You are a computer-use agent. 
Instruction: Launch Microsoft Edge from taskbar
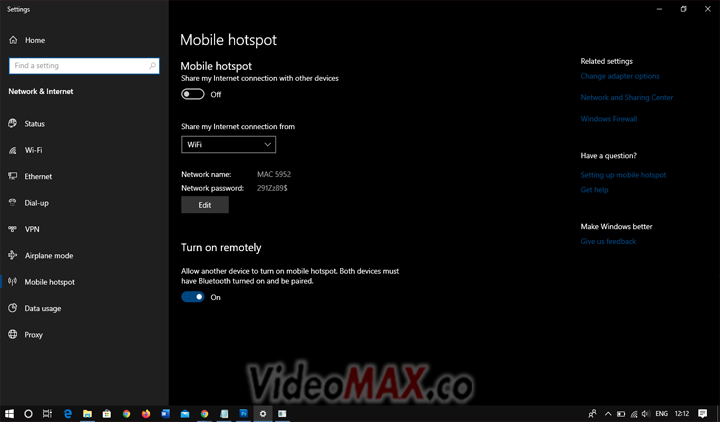68,414
